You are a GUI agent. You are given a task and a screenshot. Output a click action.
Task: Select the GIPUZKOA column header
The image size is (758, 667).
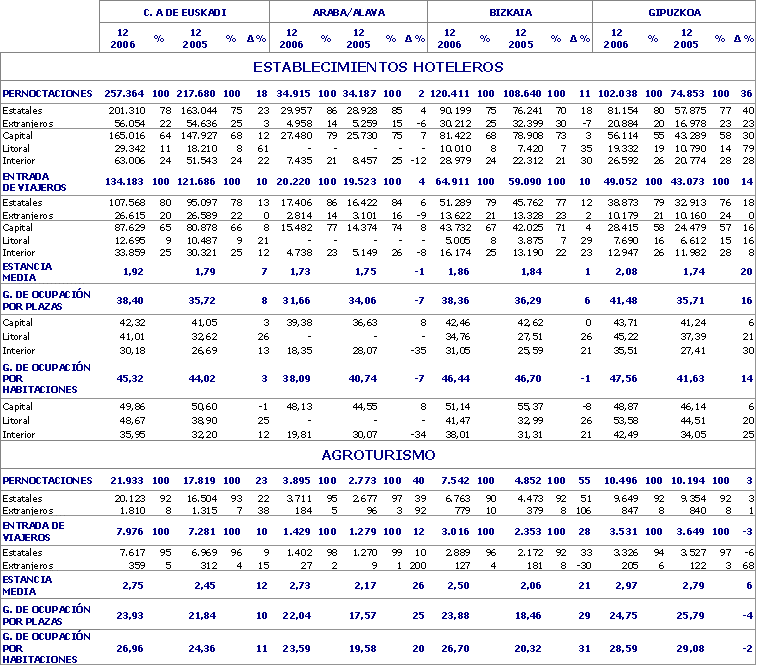pos(674,12)
